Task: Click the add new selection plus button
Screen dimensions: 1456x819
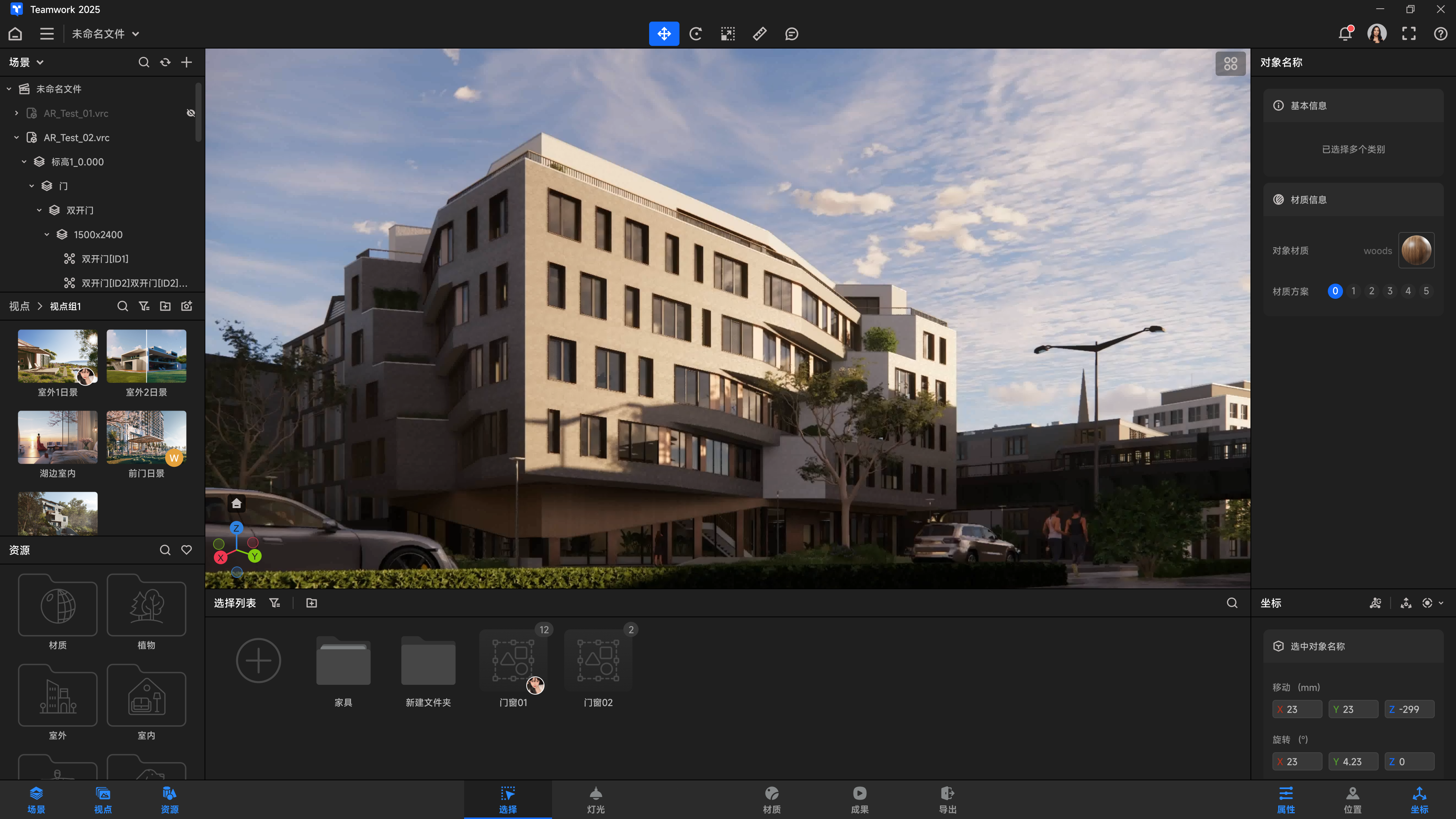Action: pyautogui.click(x=258, y=660)
